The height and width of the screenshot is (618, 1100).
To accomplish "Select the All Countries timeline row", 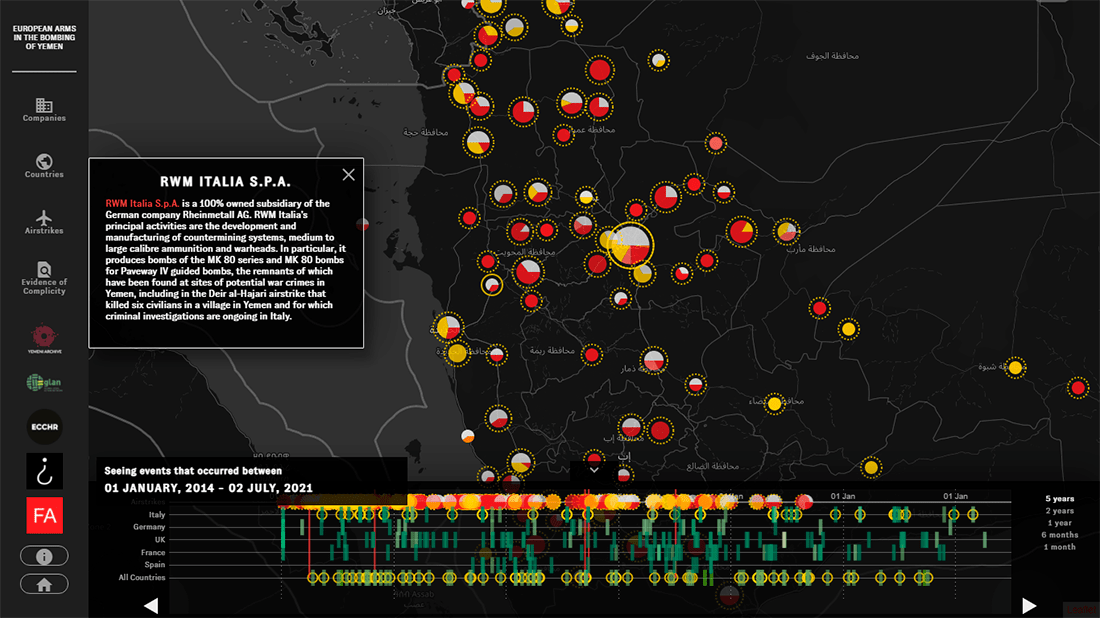I will [142, 577].
